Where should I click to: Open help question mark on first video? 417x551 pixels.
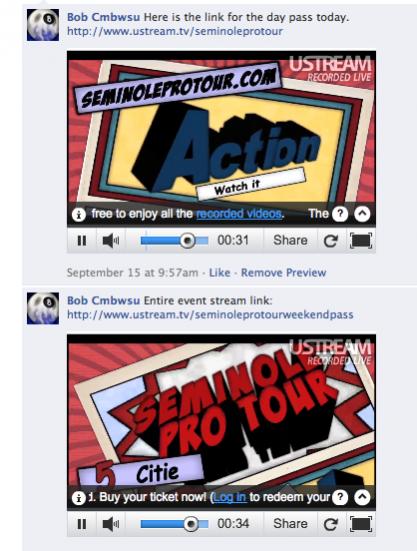pyautogui.click(x=340, y=214)
